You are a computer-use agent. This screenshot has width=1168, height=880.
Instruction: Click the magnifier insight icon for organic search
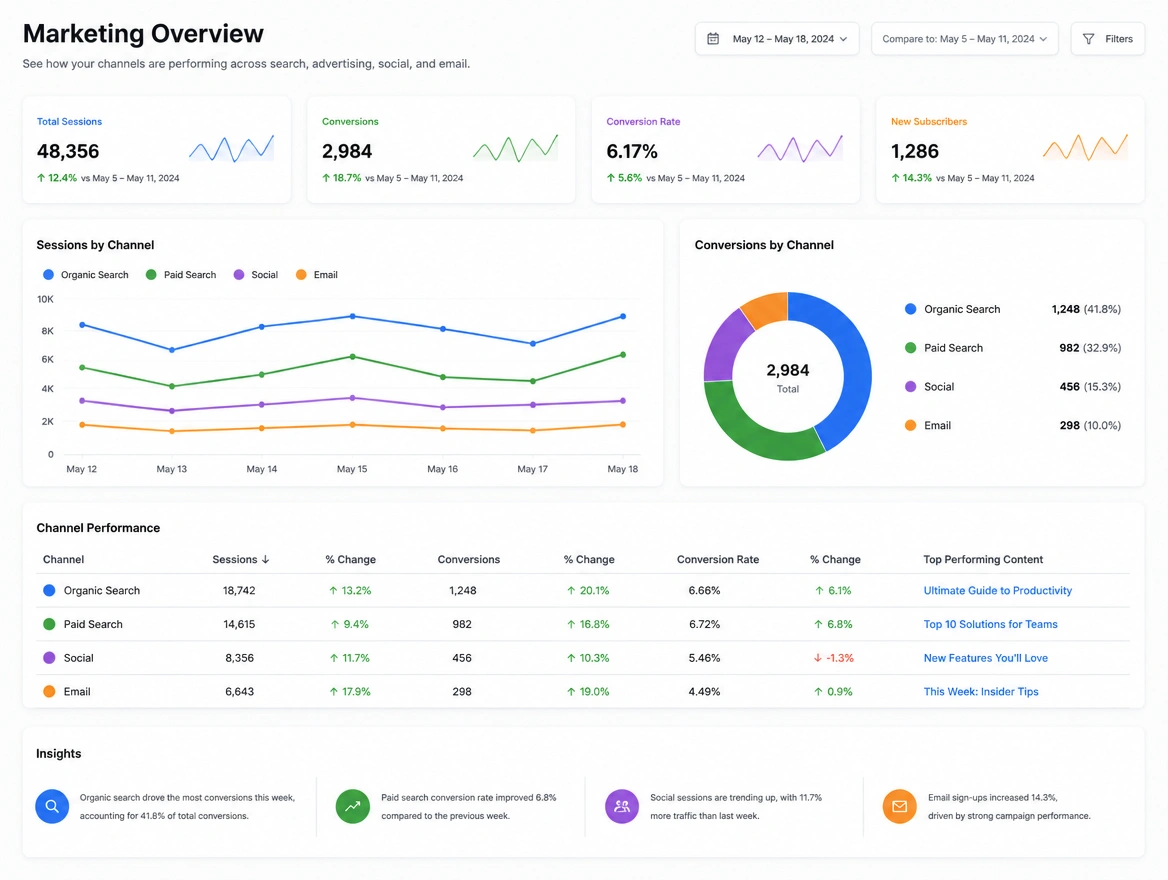52,806
